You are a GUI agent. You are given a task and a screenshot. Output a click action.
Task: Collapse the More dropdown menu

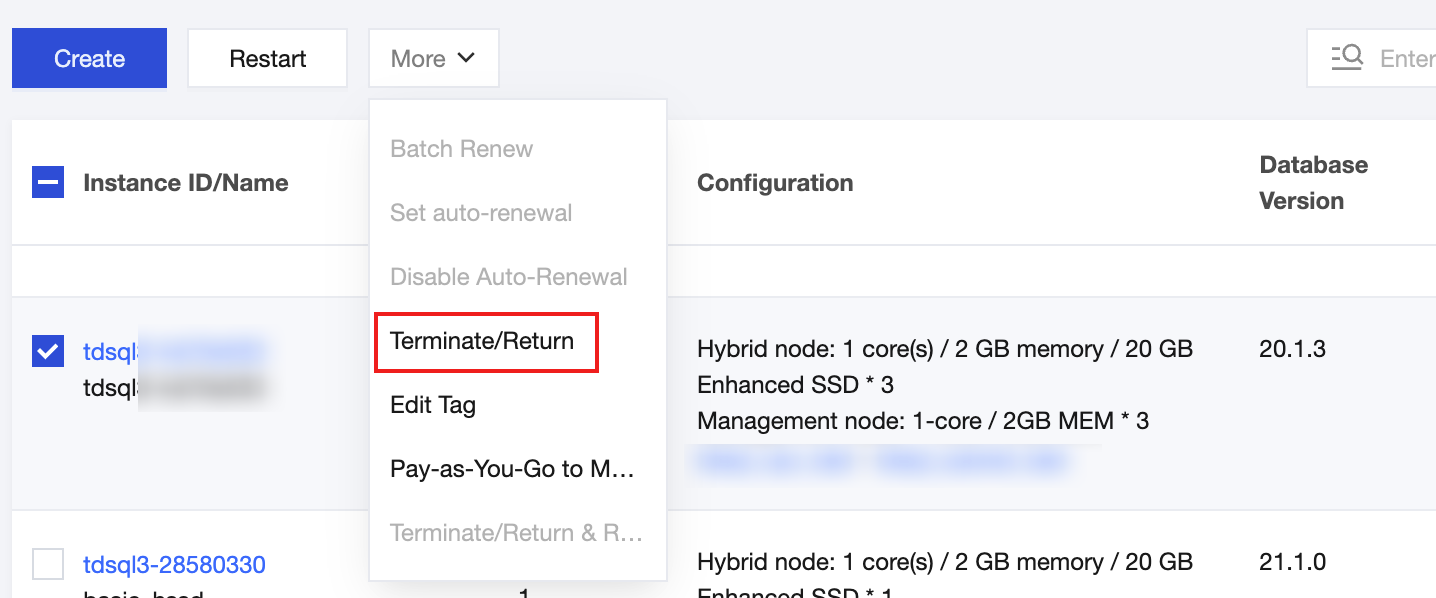[433, 59]
